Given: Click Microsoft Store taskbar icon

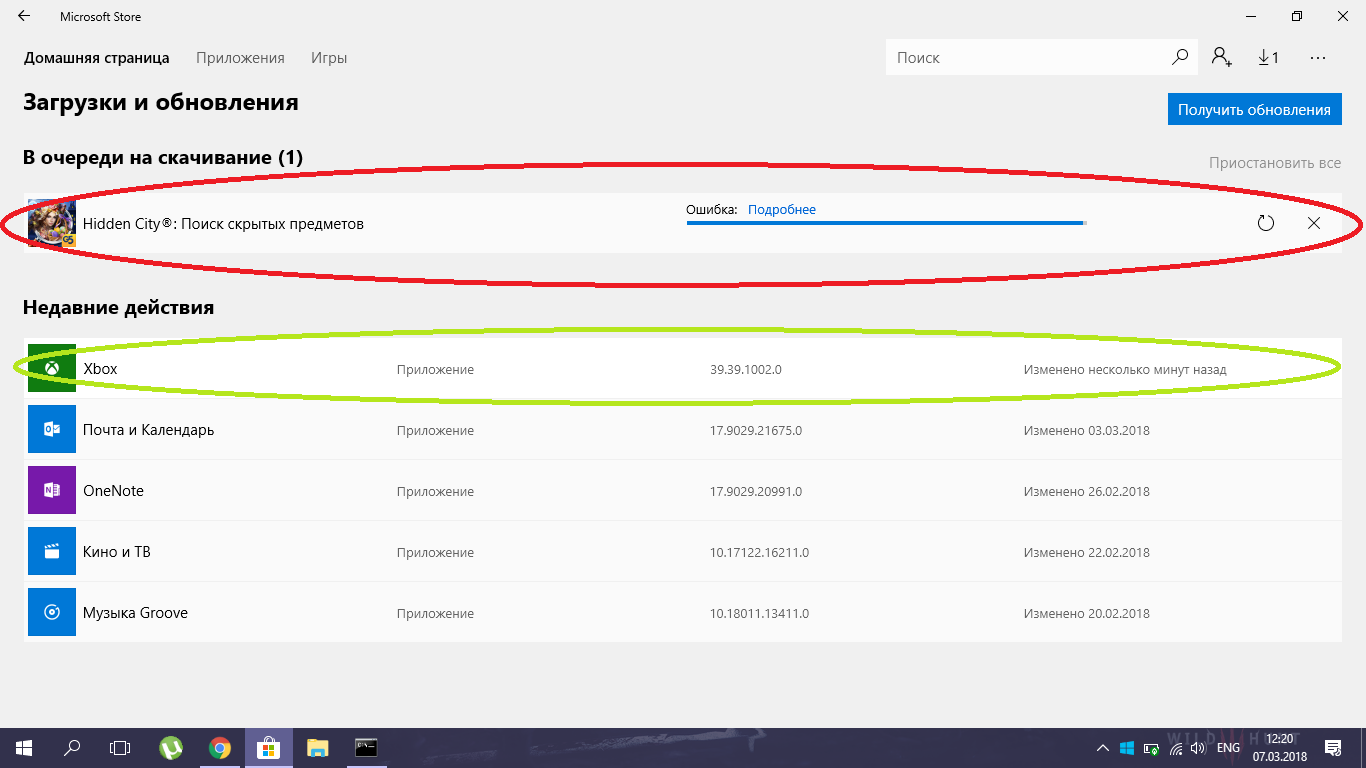Looking at the screenshot, I should [x=269, y=748].
